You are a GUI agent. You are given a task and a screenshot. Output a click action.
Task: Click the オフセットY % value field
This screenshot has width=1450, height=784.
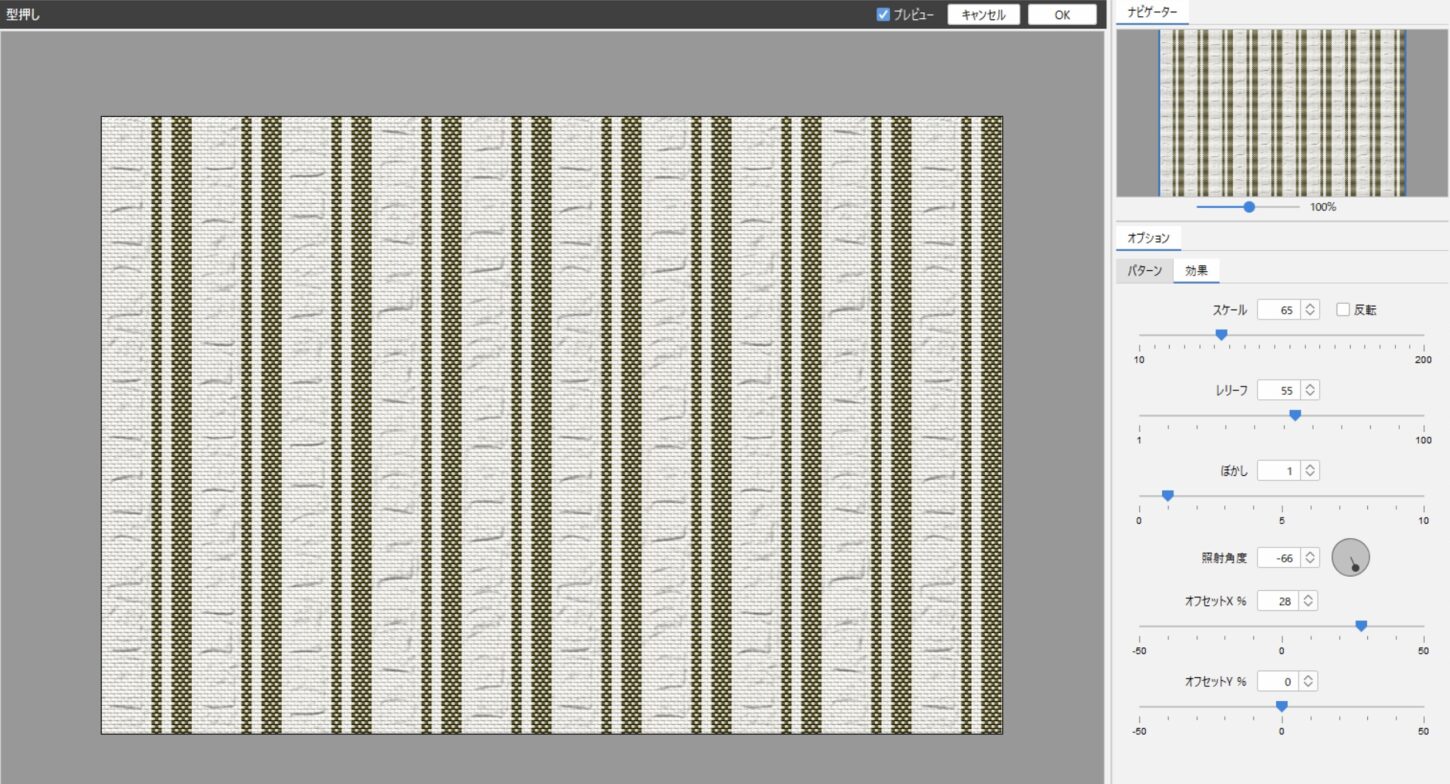pyautogui.click(x=1279, y=681)
